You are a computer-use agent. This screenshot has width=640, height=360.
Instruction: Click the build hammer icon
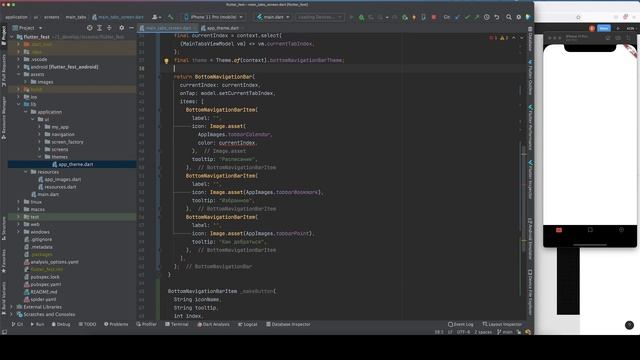tap(170, 17)
